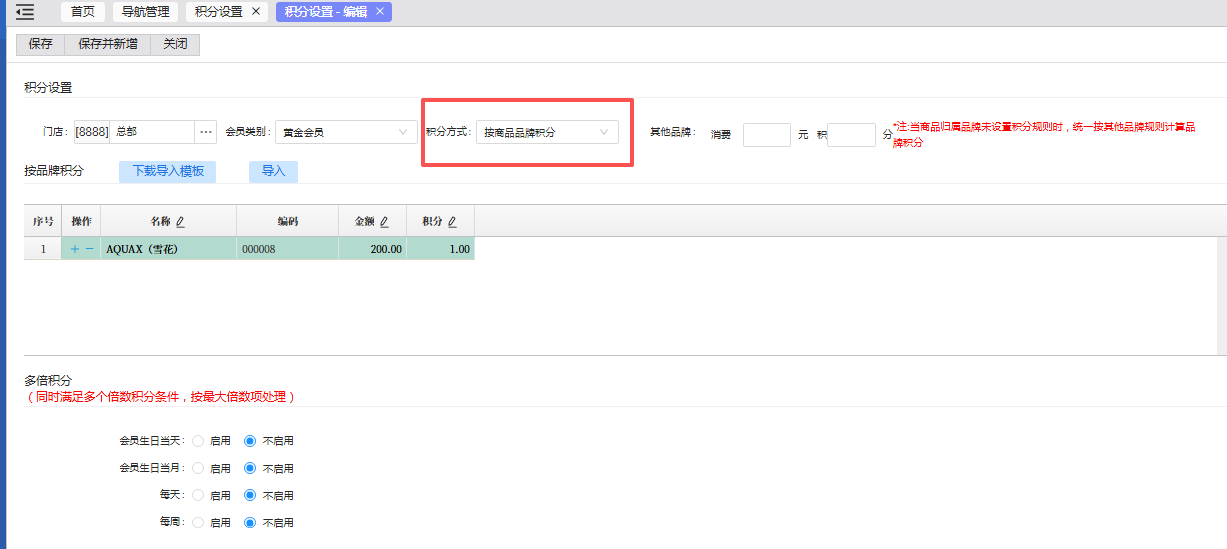Close the 积分设置 tab with its X

(x=255, y=12)
